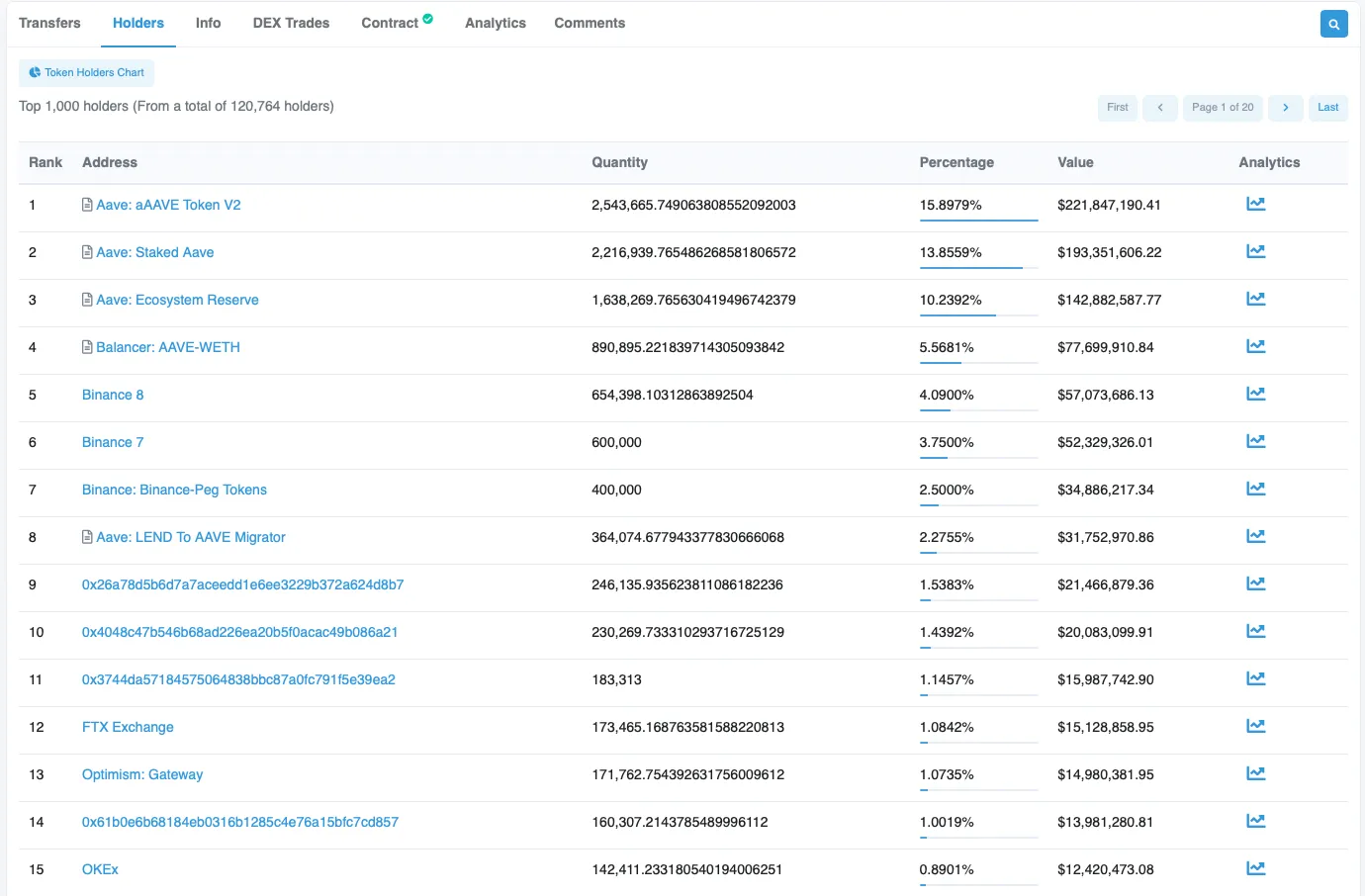The image size is (1365, 896).
Task: Go to previous page using left chevron
Action: click(1159, 108)
